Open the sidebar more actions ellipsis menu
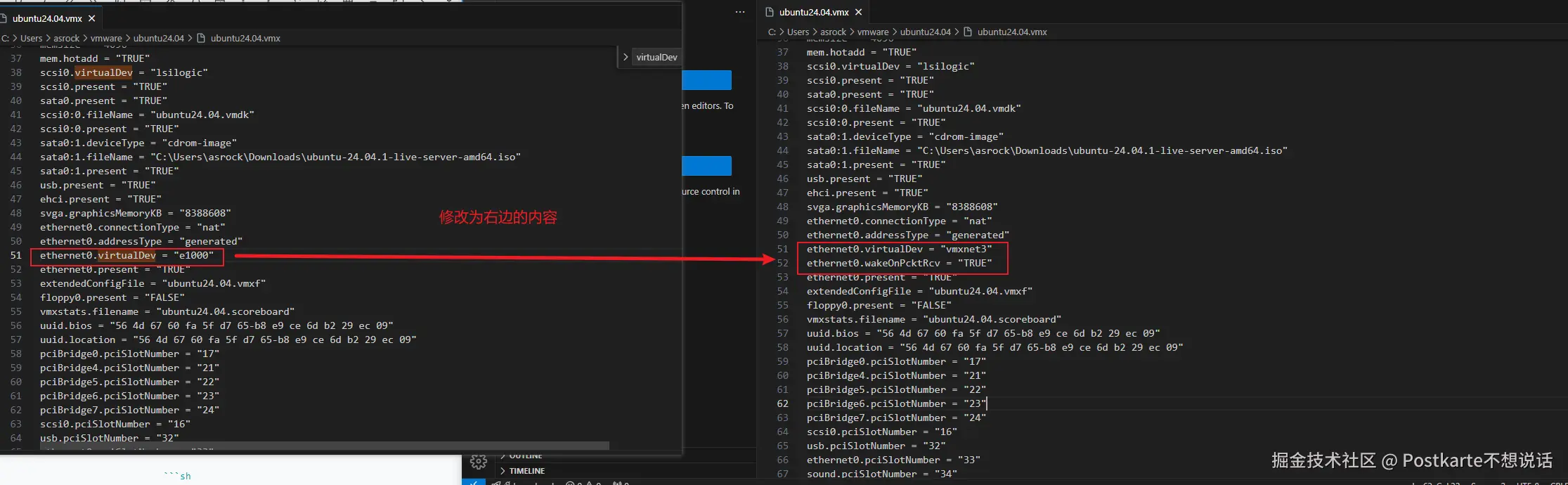1568x485 pixels. pos(739,12)
